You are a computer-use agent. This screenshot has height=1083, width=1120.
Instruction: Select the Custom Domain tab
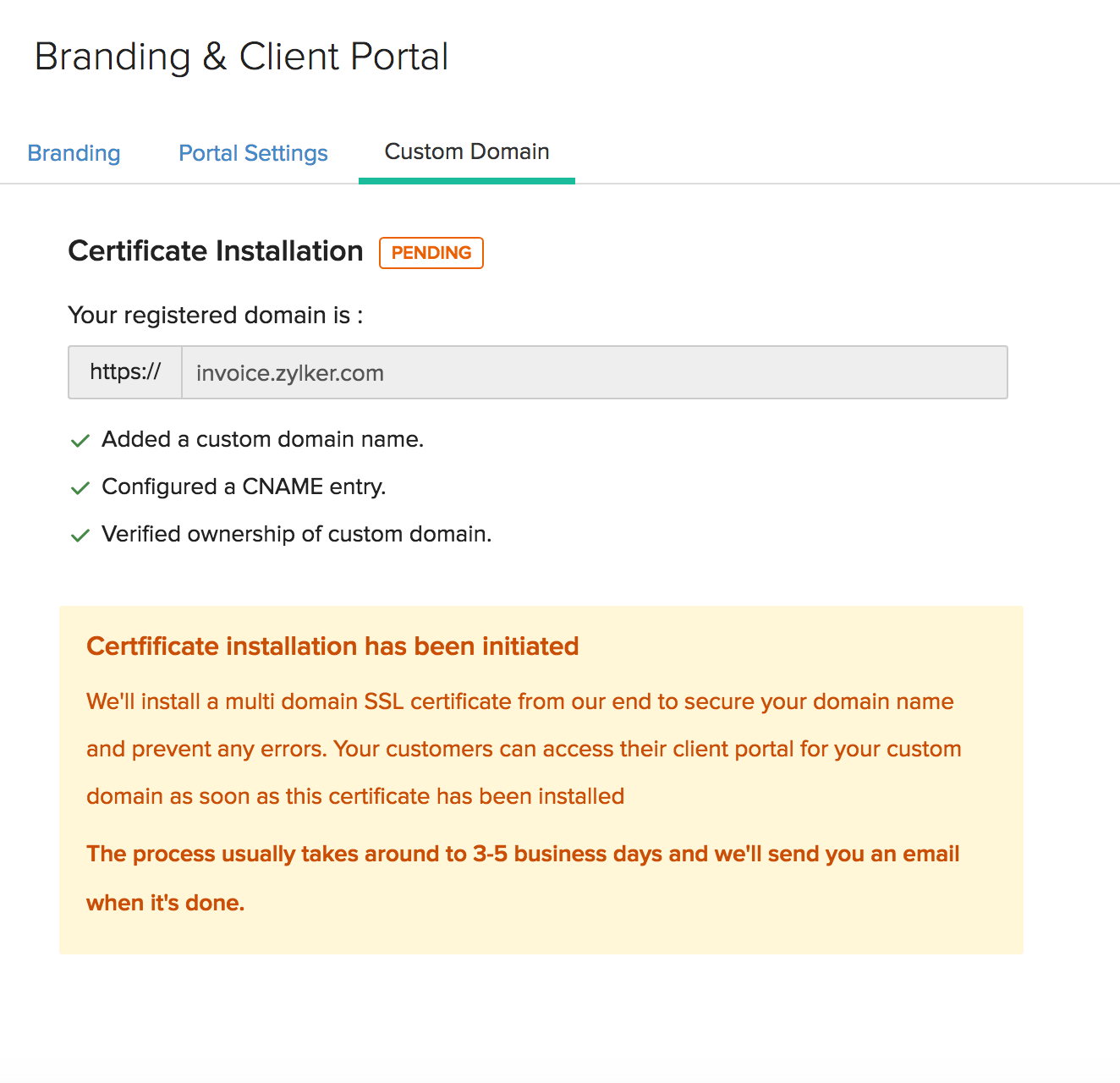467,152
